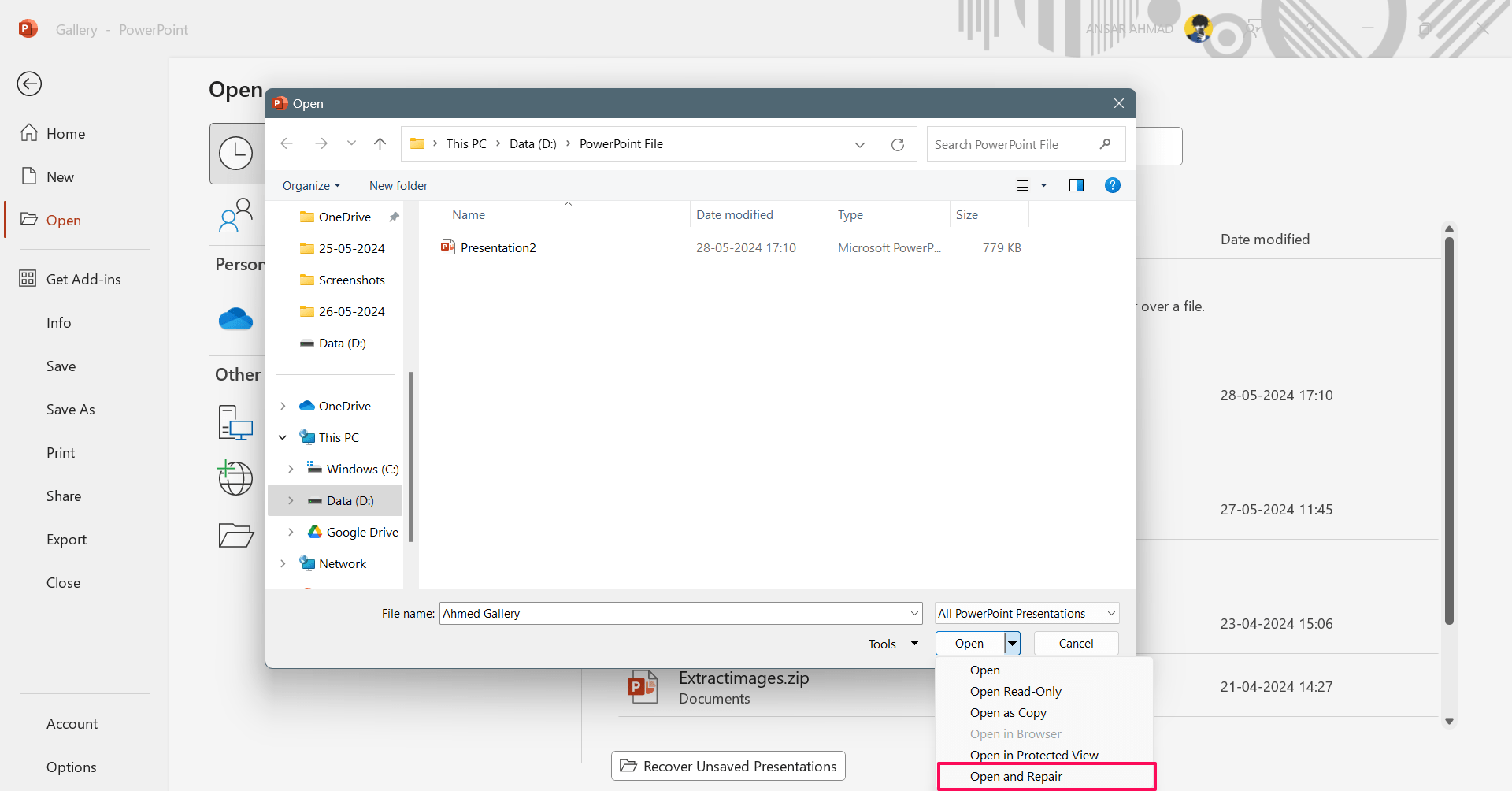Collapse the This PC tree node
This screenshot has width=1512, height=791.
(283, 437)
